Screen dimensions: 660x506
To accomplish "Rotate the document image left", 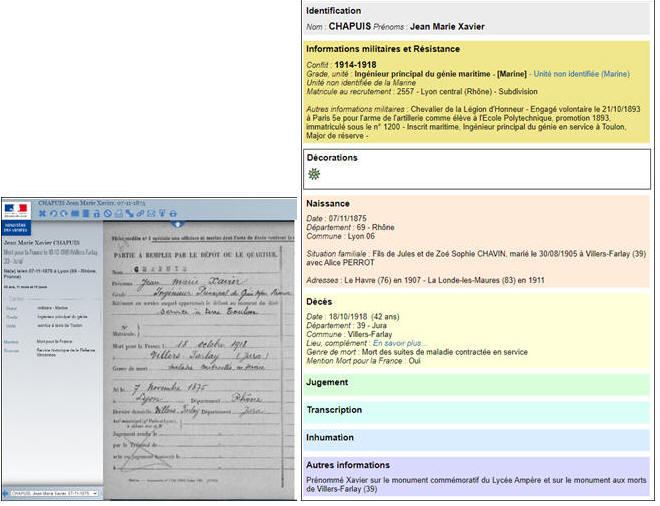I will pos(53,213).
